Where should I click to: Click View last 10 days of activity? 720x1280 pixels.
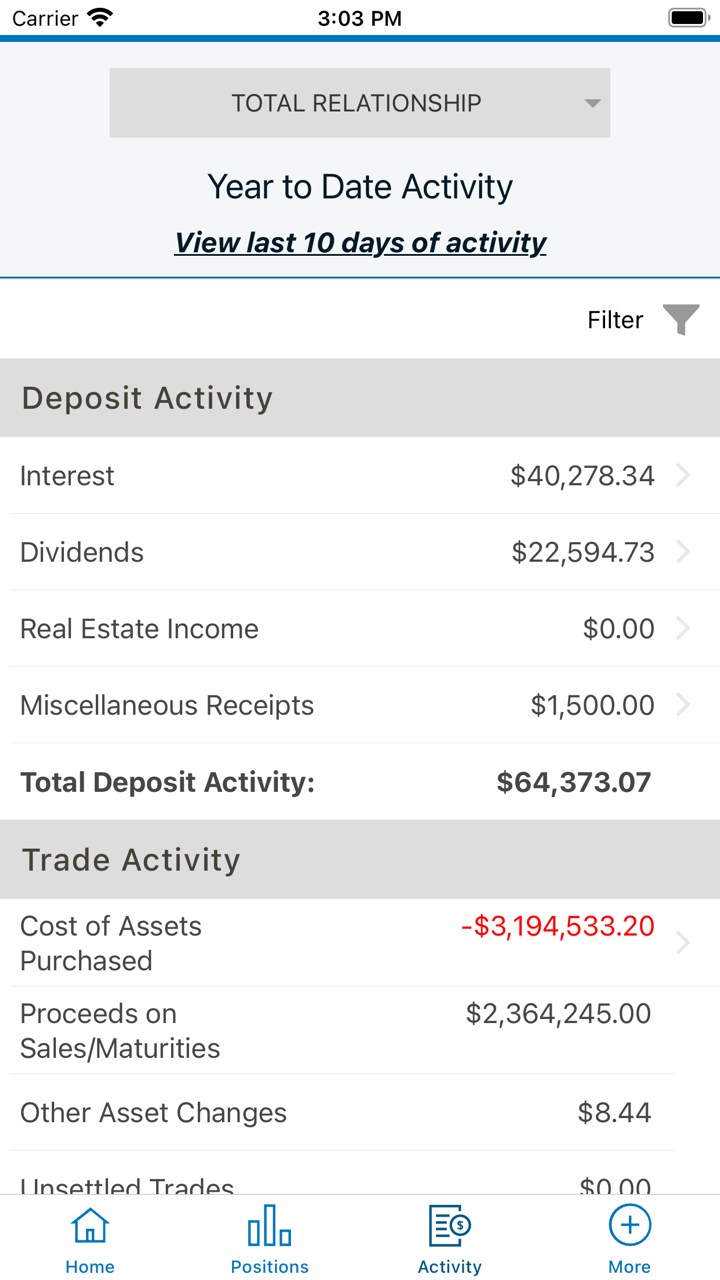click(x=360, y=242)
